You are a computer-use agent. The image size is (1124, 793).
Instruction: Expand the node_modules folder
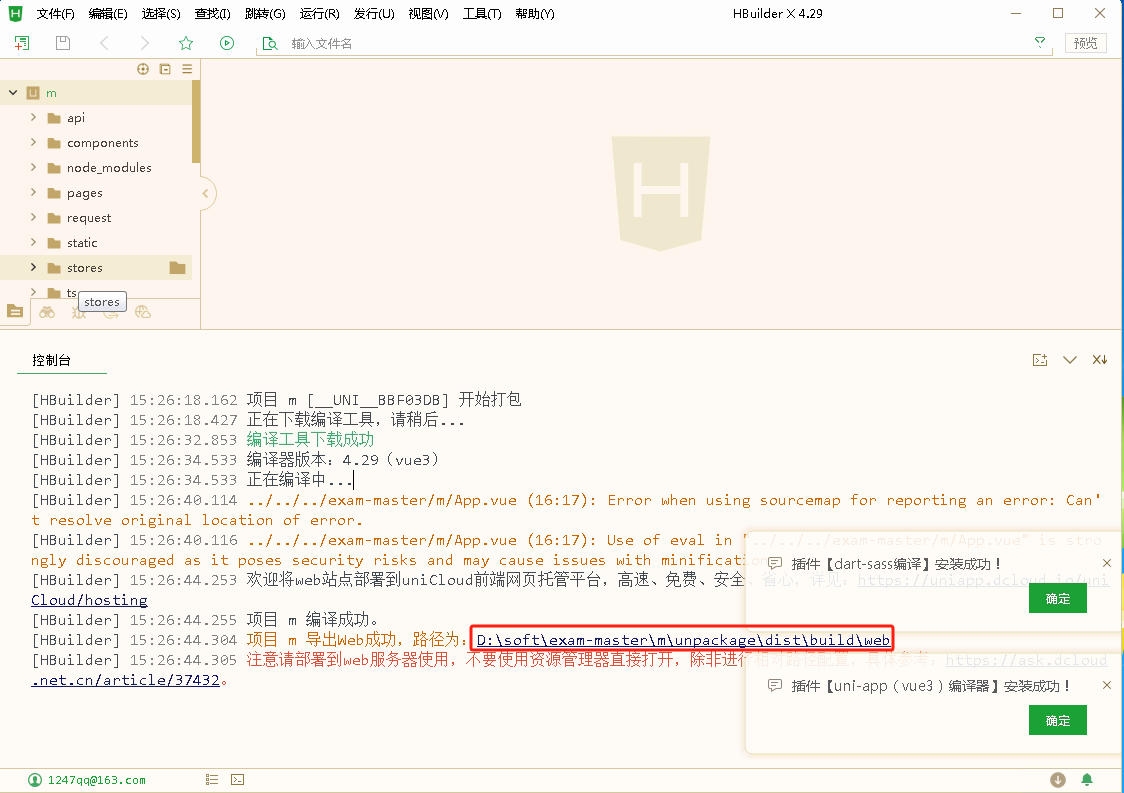pos(33,167)
